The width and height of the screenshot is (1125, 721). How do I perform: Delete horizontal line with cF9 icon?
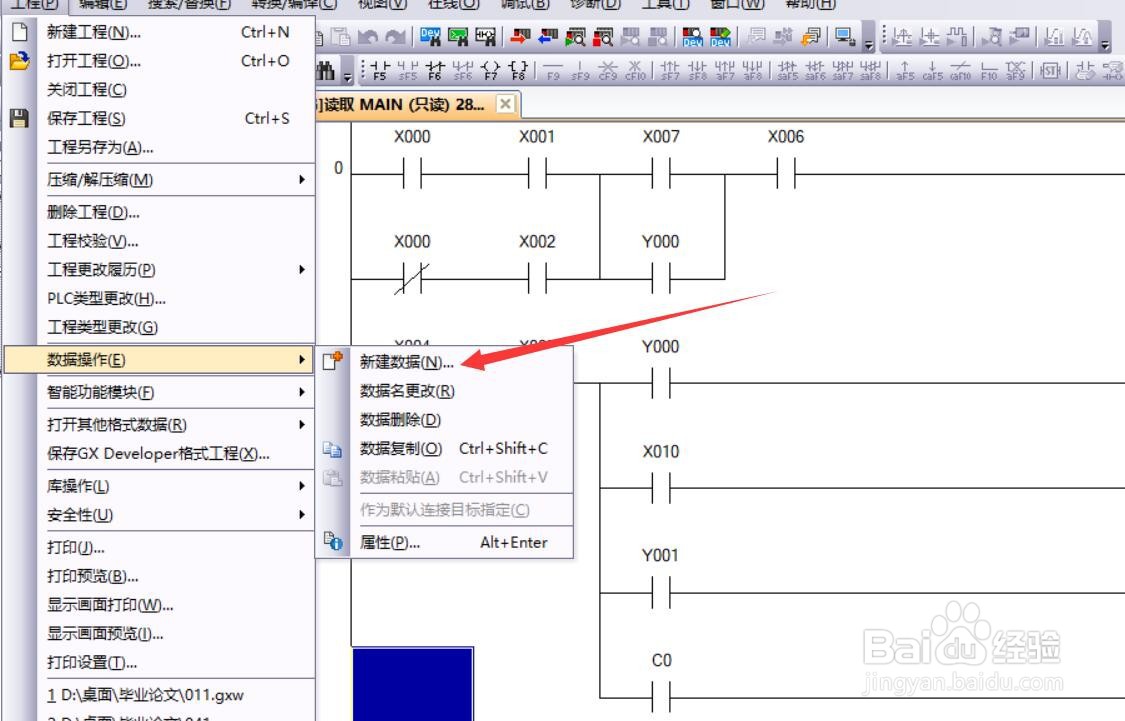click(608, 70)
